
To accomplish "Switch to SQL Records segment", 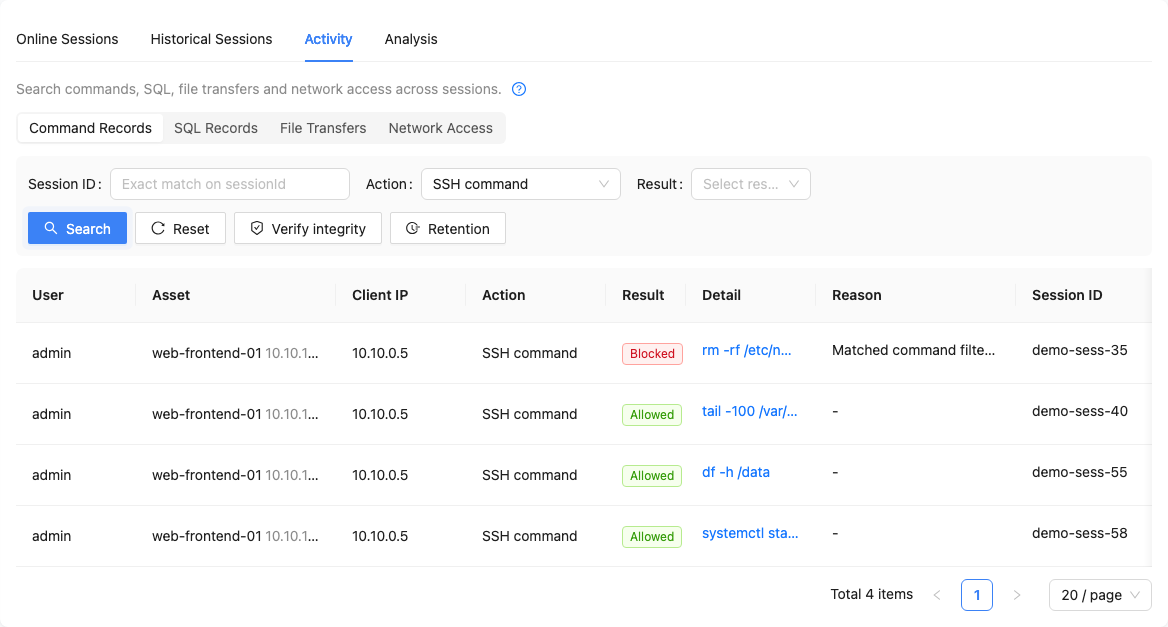I will (216, 128).
